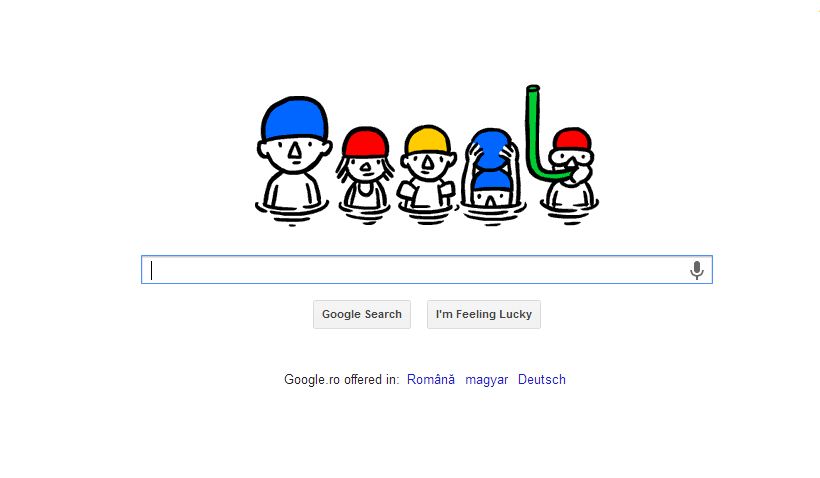Switch language to Deutsch
Image resolution: width=820 pixels, height=478 pixels.
[x=542, y=380]
